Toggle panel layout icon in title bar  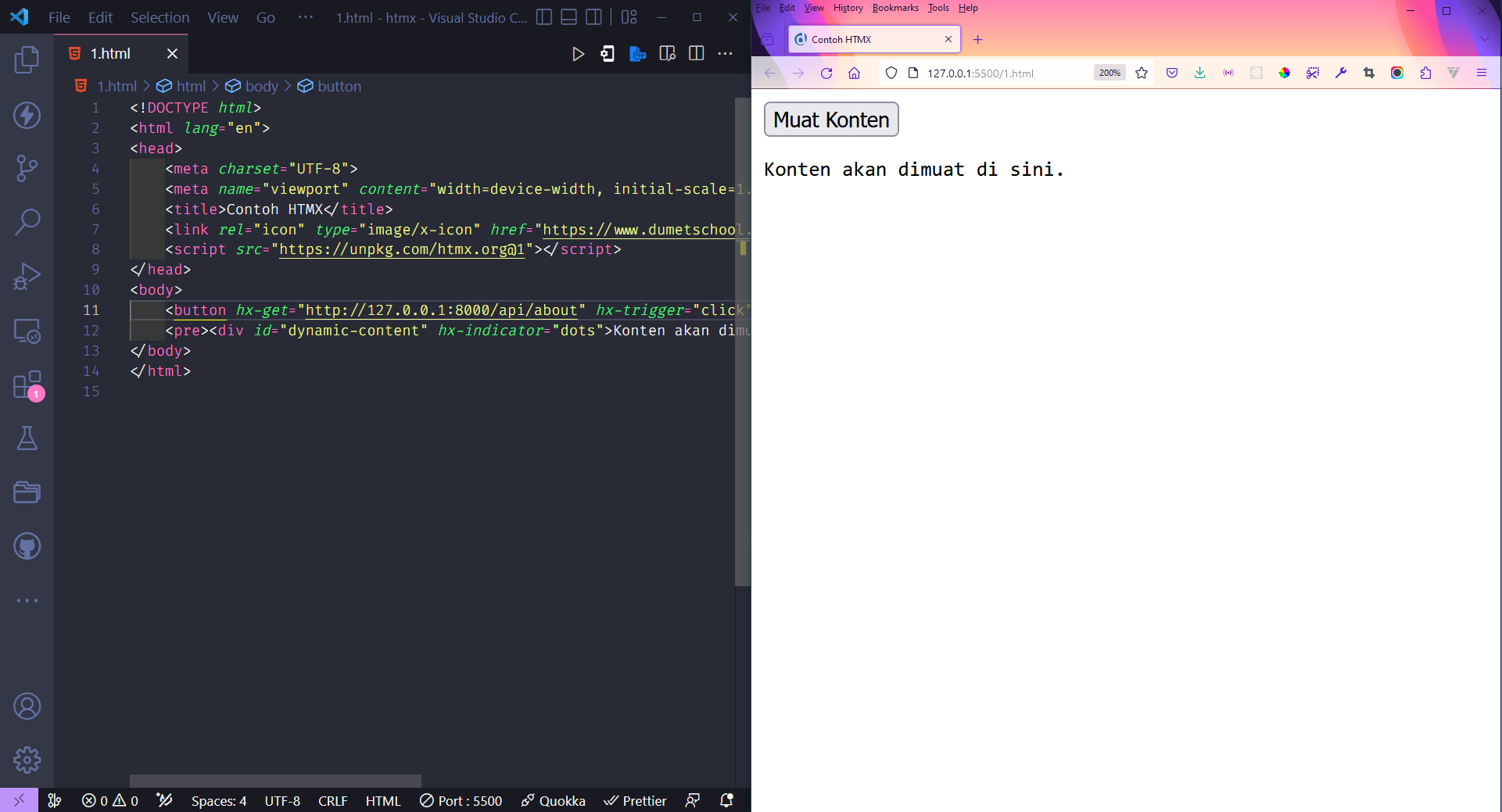[569, 17]
